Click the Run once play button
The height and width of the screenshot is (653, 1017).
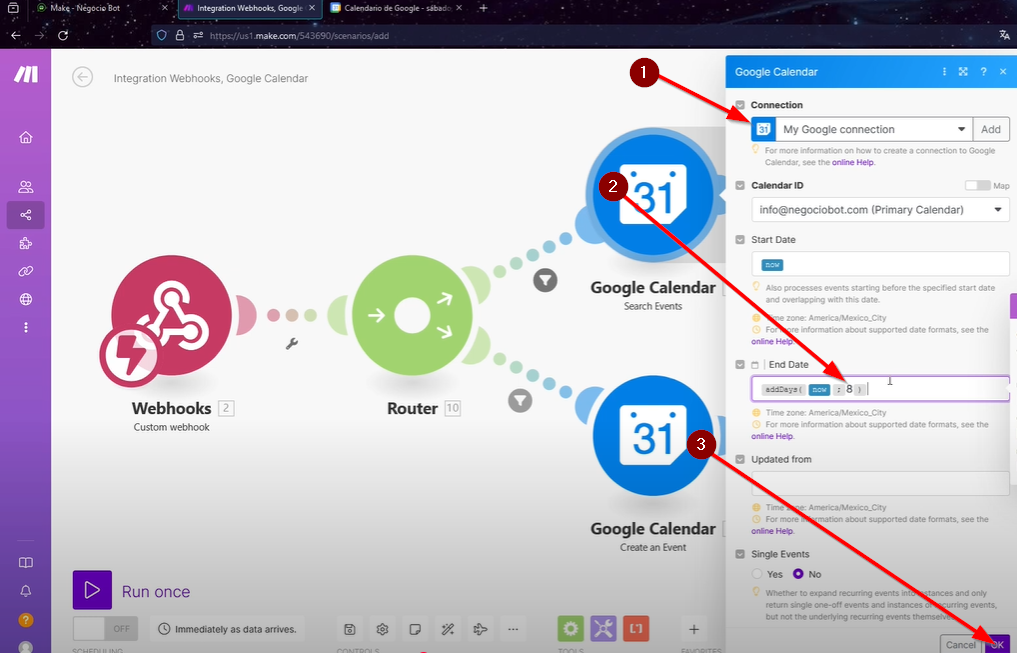92,589
